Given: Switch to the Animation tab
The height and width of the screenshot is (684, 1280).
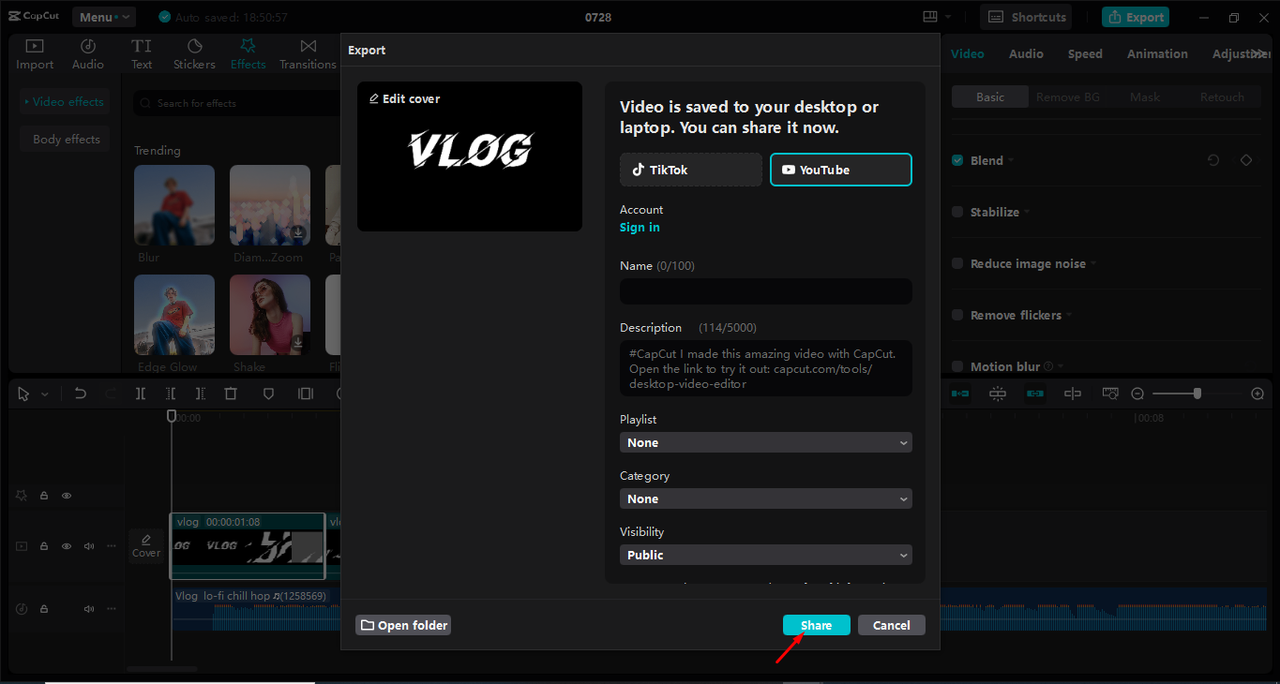Looking at the screenshot, I should 1157,54.
